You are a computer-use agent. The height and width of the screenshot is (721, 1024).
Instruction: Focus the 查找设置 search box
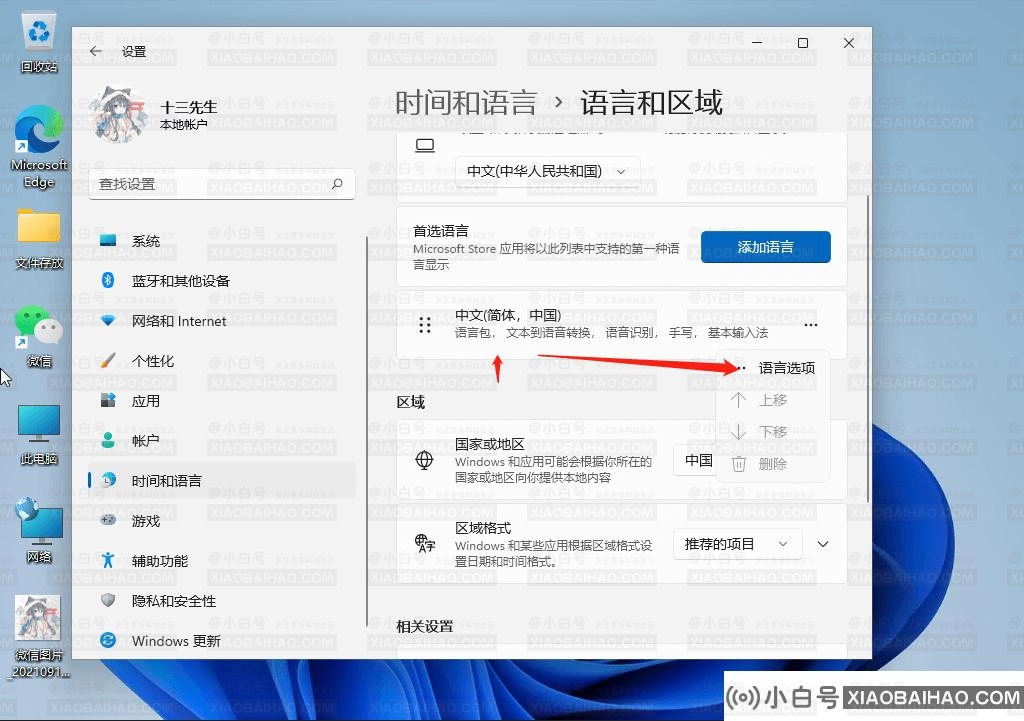click(222, 184)
